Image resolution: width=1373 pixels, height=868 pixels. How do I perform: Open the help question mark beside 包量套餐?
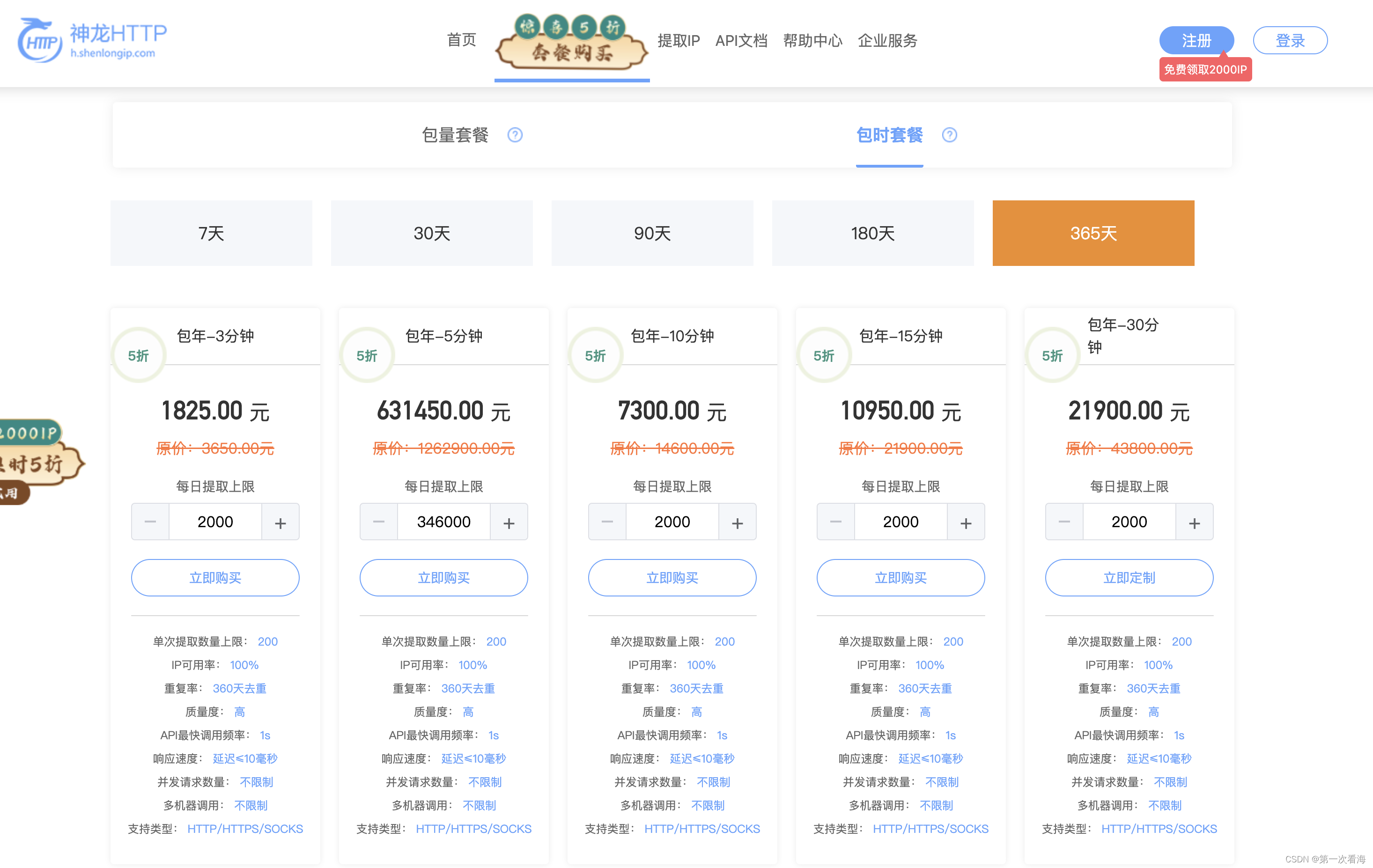[x=515, y=135]
